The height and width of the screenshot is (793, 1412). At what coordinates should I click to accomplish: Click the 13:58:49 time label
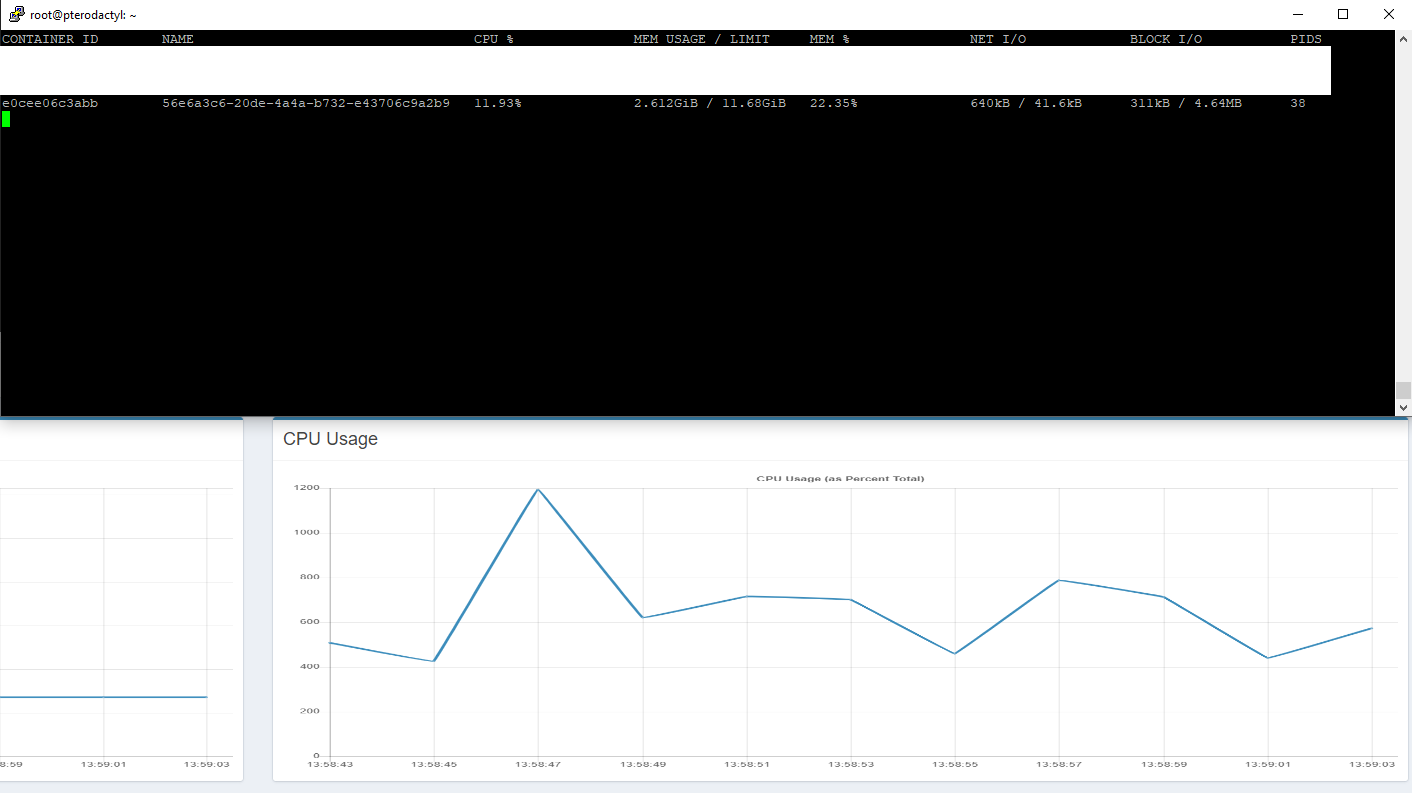pos(642,765)
